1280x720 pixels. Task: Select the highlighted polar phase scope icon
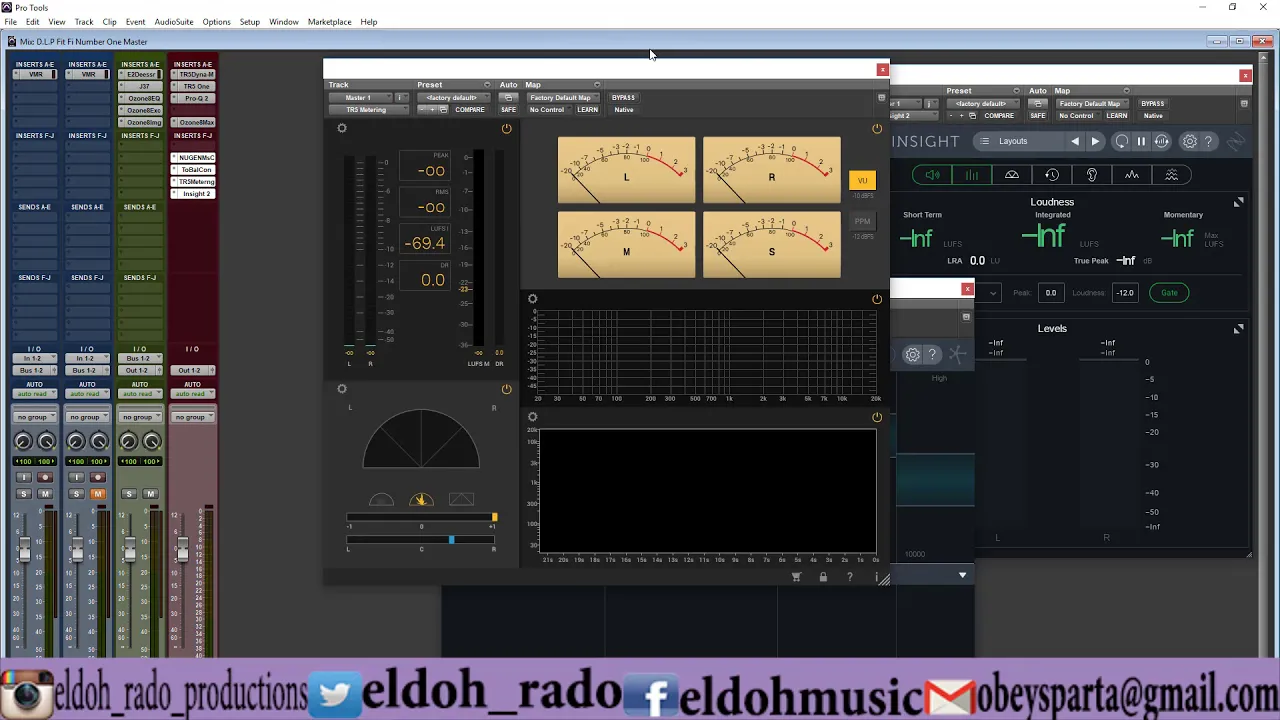[x=421, y=500]
